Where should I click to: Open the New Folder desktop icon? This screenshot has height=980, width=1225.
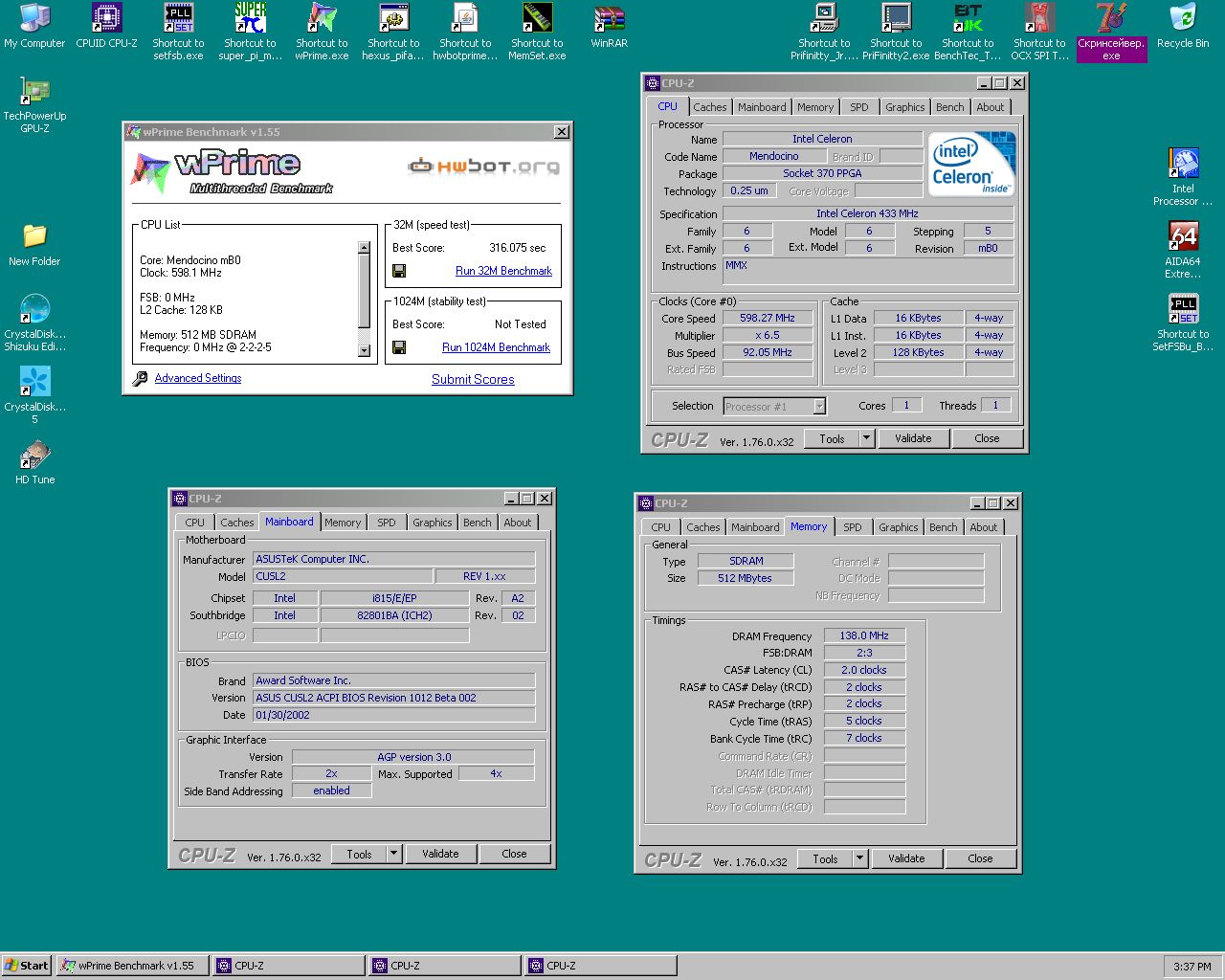34,244
